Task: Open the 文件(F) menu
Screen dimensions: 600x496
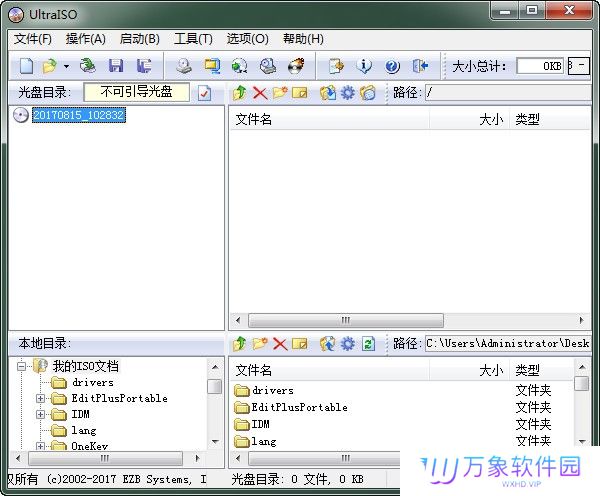Action: [x=33, y=39]
